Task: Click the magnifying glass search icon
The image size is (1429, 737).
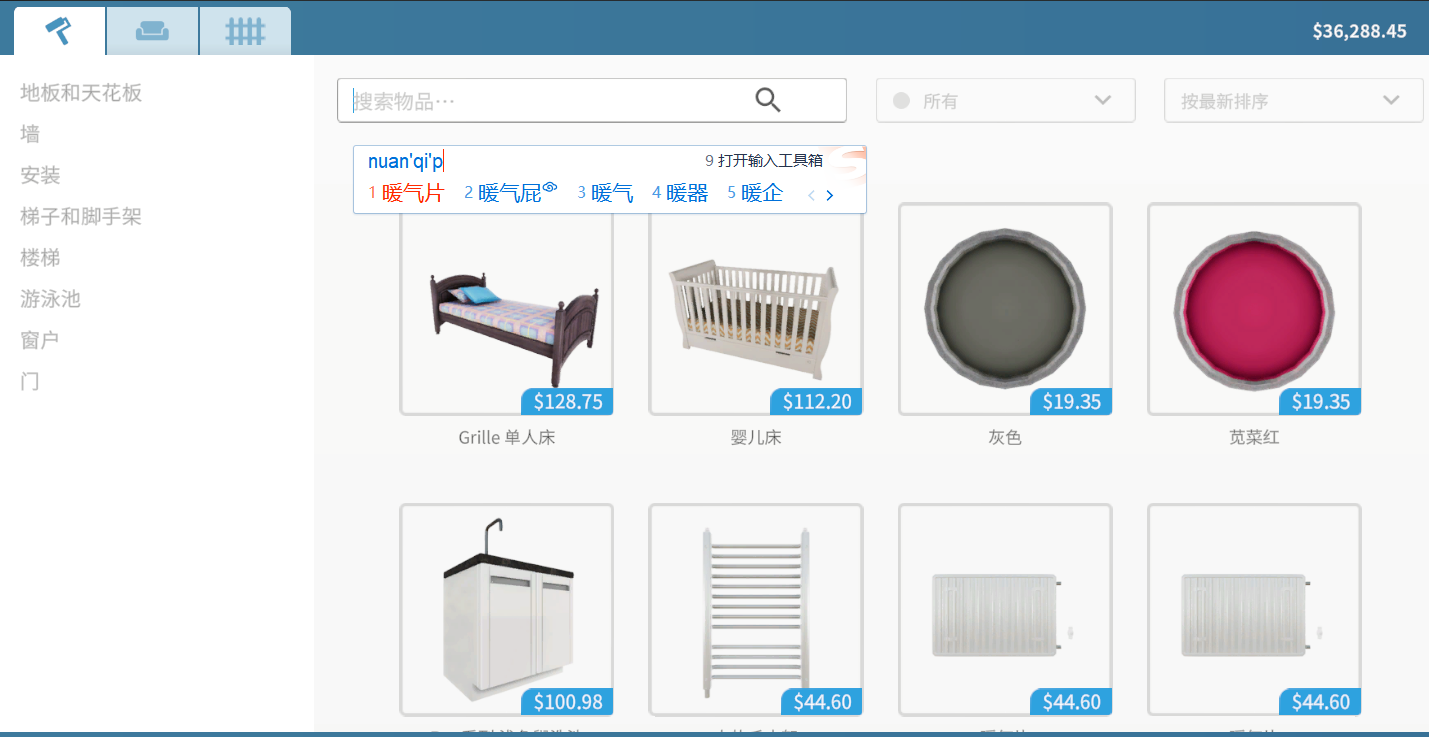Action: 767,100
